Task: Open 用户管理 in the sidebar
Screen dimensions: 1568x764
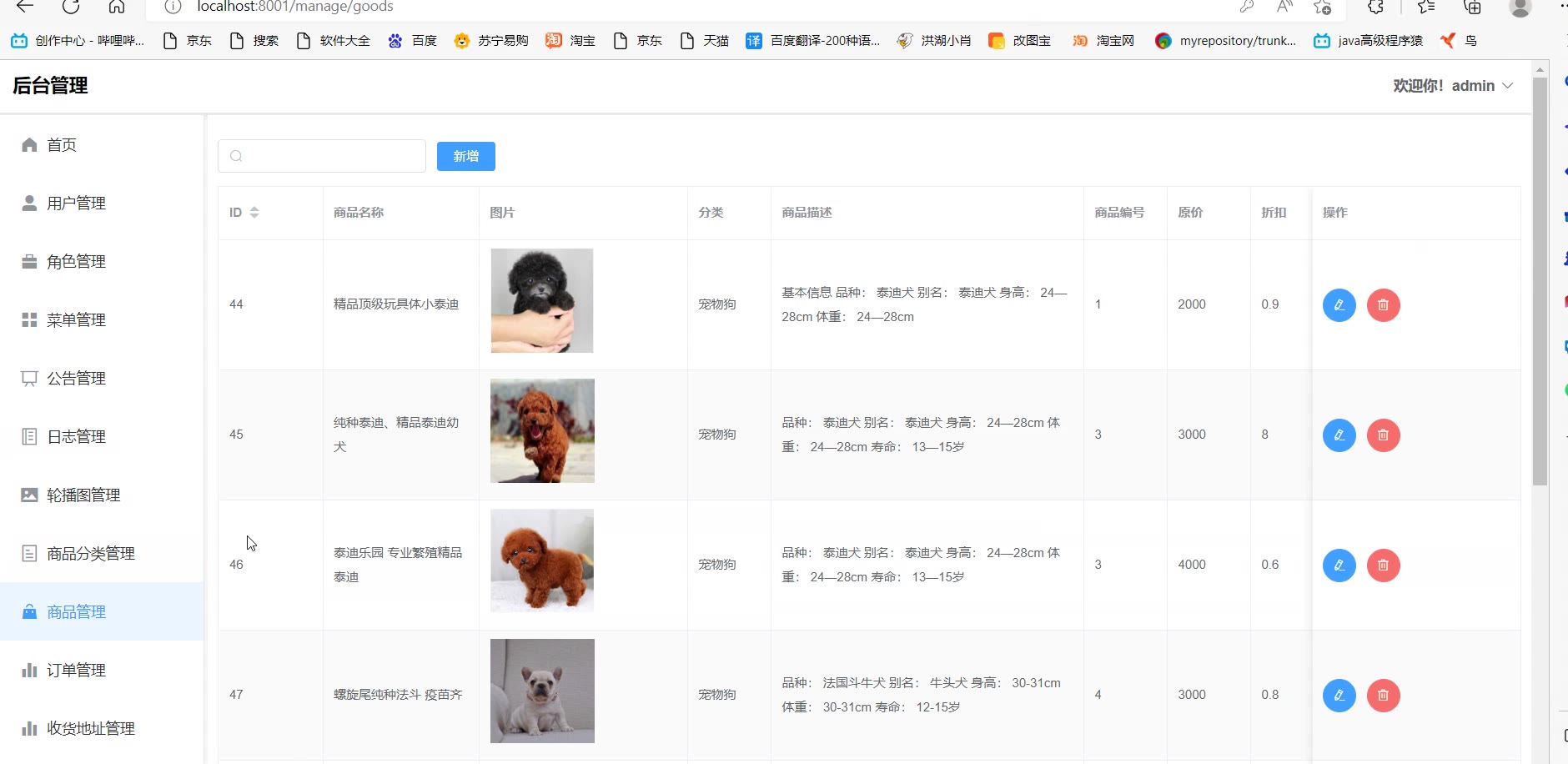Action: tap(102, 204)
